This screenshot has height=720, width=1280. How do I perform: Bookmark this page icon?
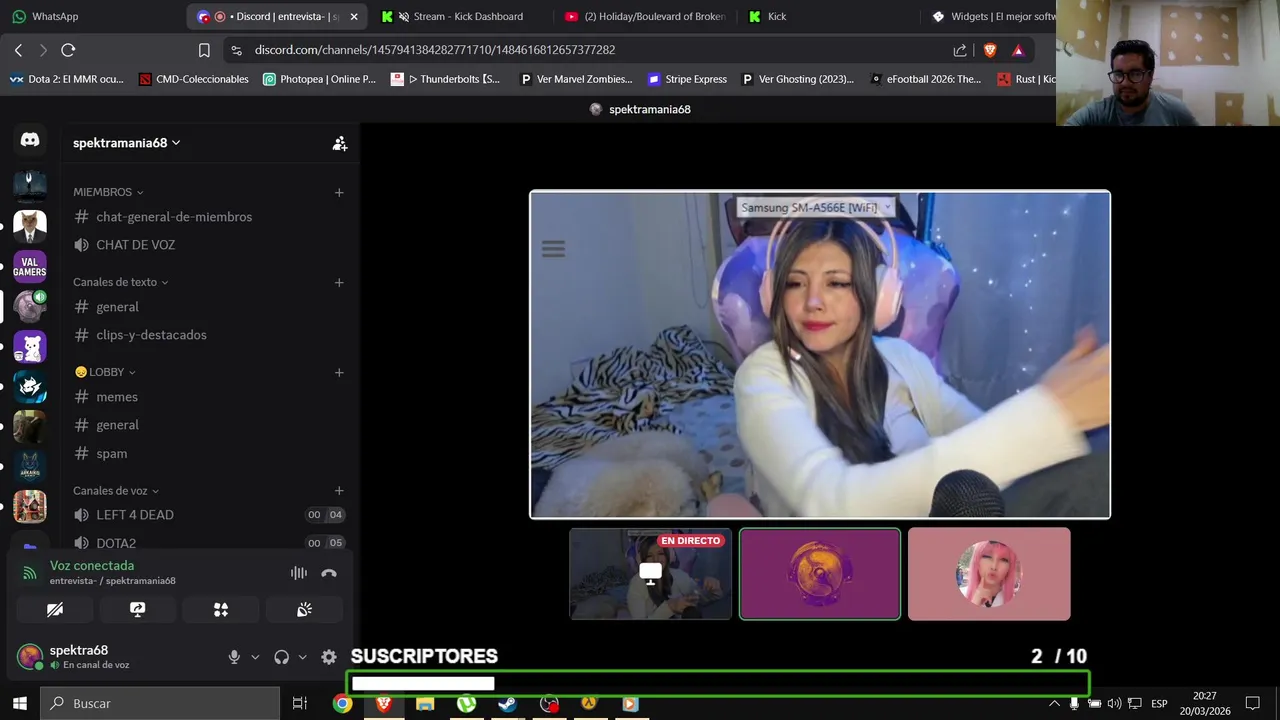click(x=204, y=50)
